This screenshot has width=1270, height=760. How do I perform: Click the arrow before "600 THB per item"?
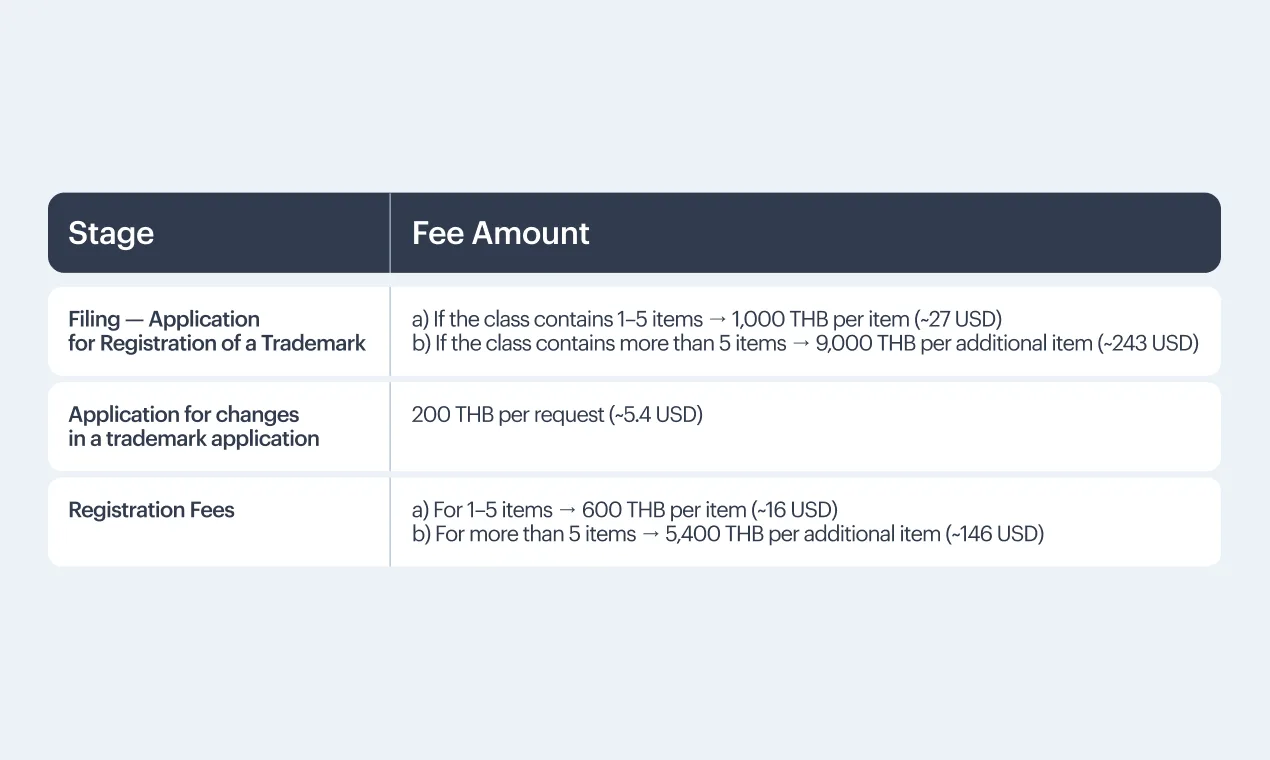[x=567, y=510]
